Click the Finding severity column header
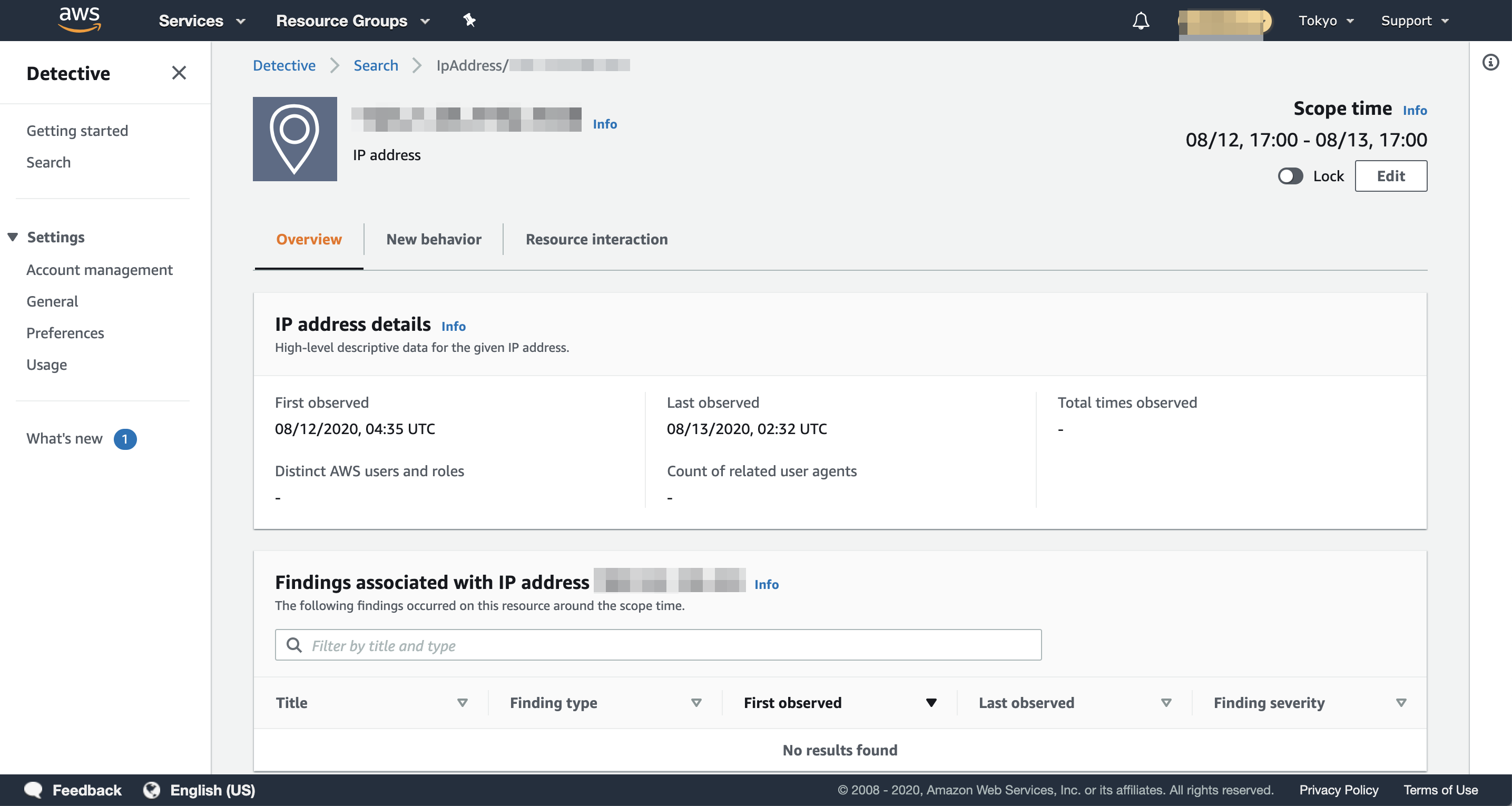The image size is (1512, 806). coord(1269,703)
